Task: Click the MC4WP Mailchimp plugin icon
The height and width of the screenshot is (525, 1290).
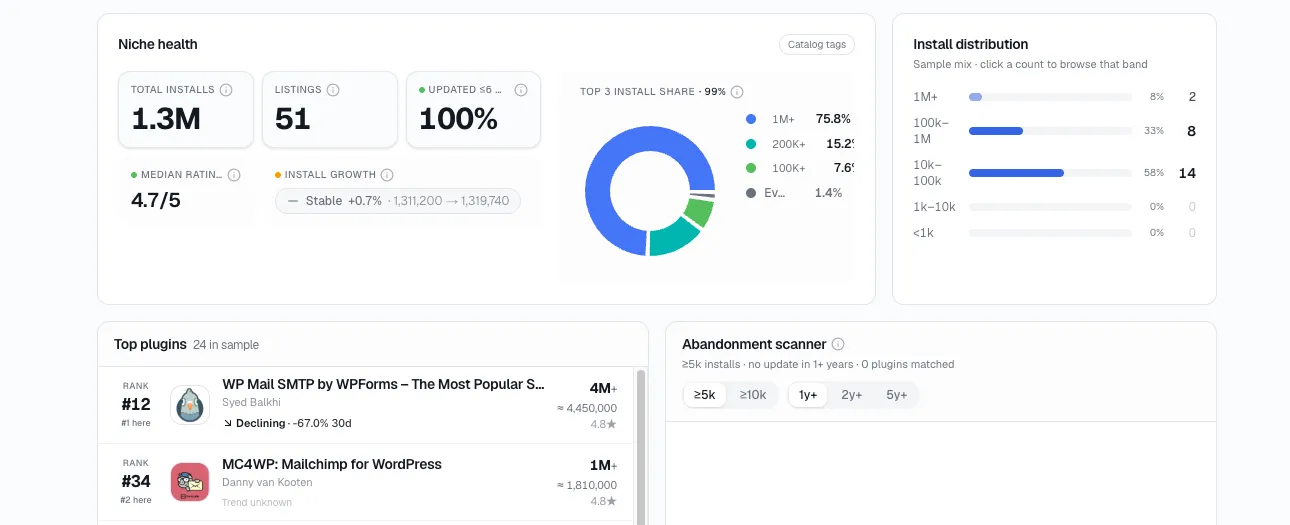Action: [190, 482]
